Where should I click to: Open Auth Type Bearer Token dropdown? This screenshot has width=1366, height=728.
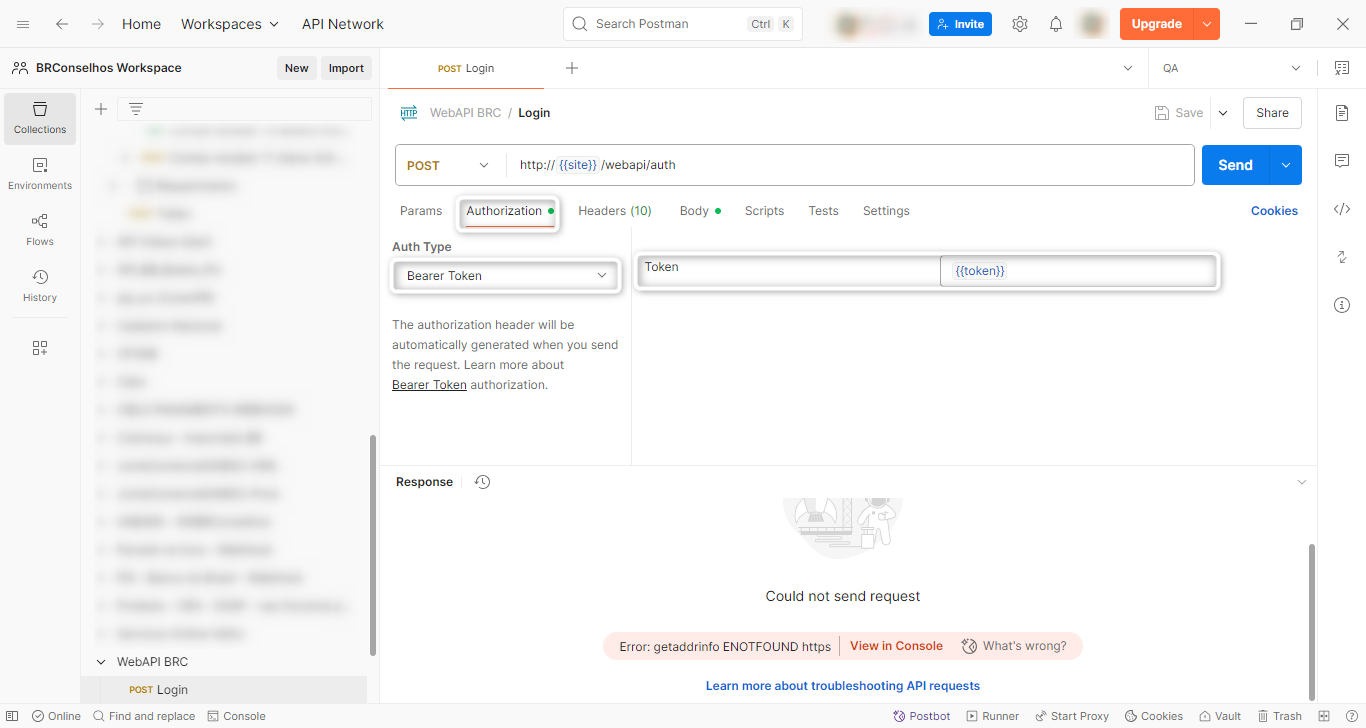click(x=506, y=276)
